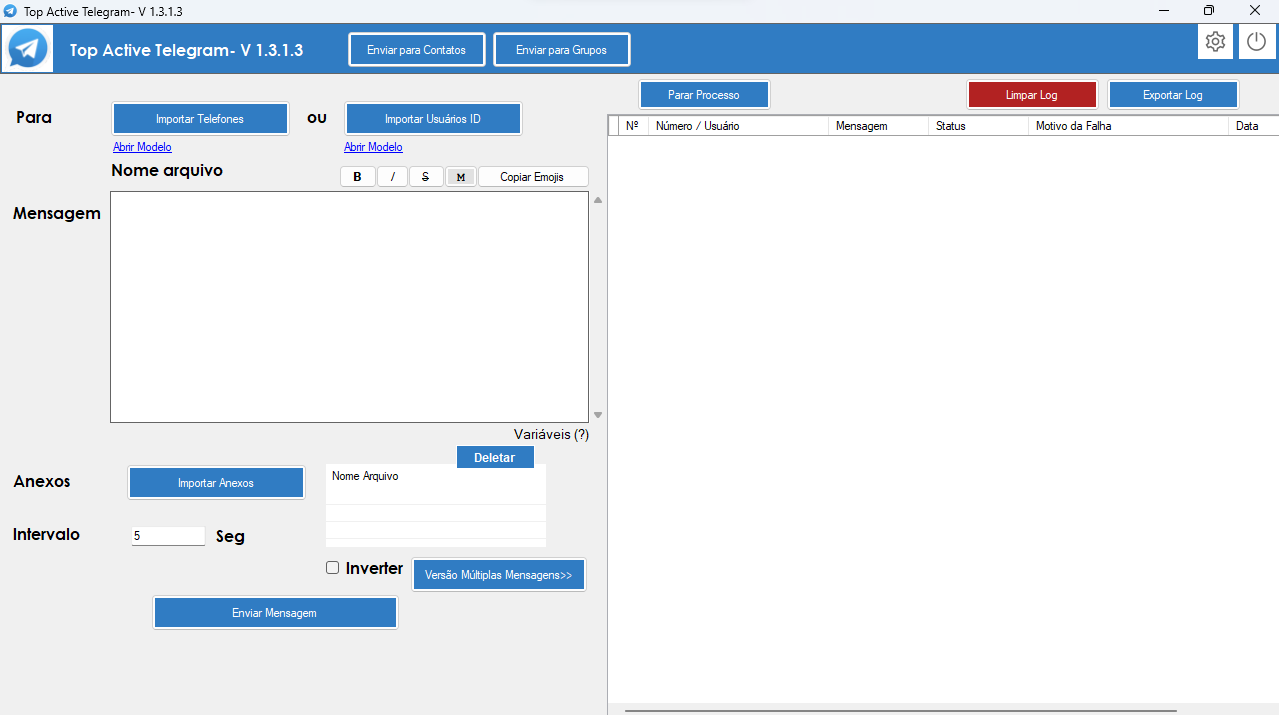The width and height of the screenshot is (1279, 715).
Task: Click Importar Anexos button
Action: (216, 483)
